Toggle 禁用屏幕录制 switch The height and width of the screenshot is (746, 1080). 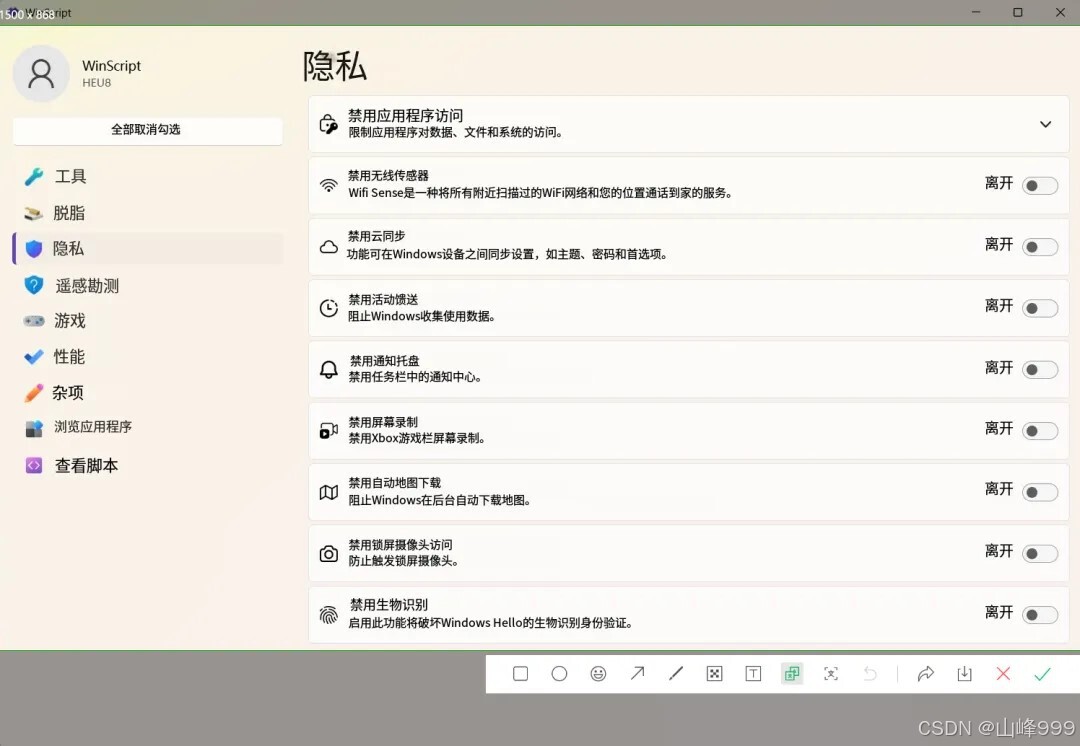pos(1040,431)
